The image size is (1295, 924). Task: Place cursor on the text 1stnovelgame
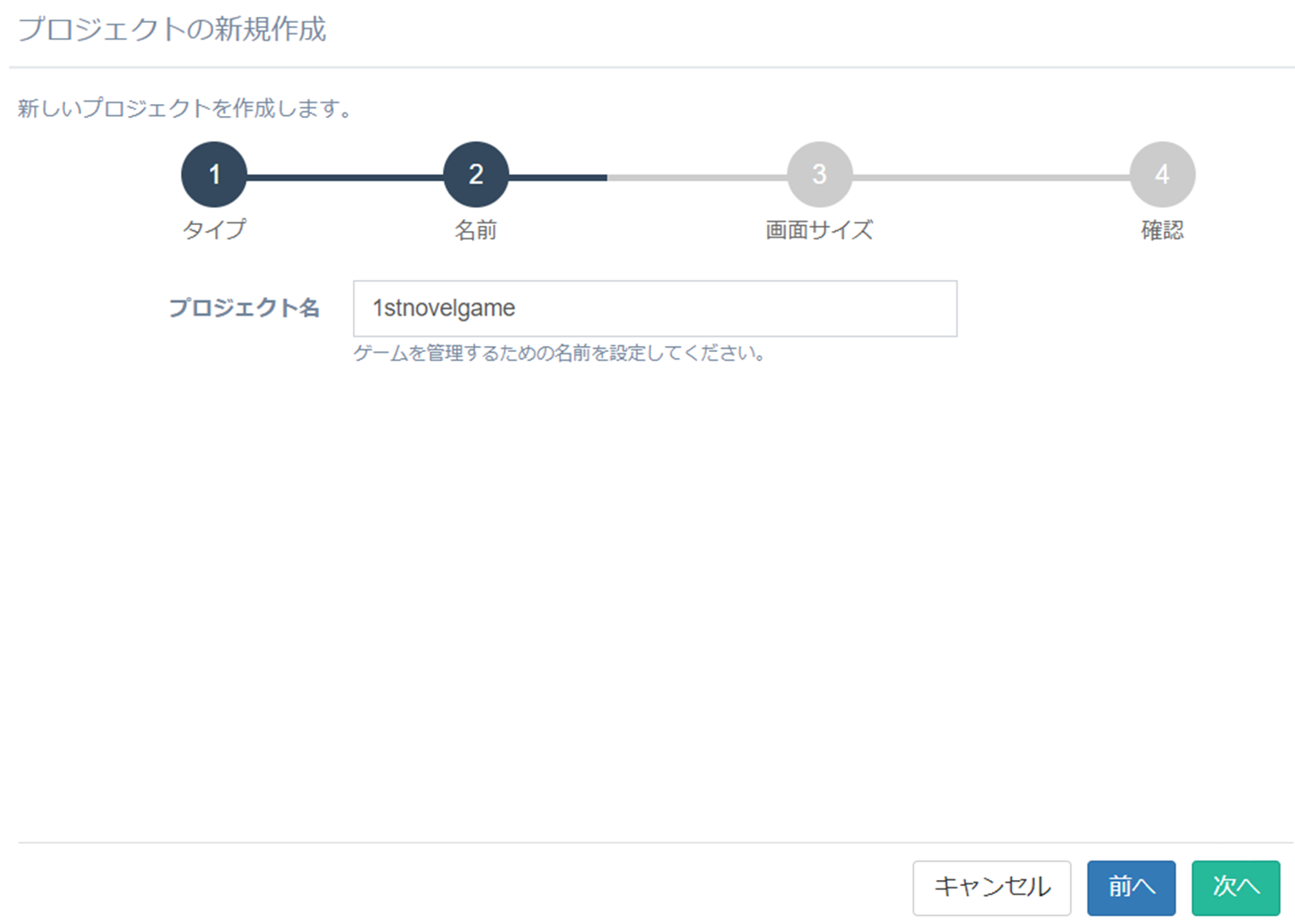(443, 308)
